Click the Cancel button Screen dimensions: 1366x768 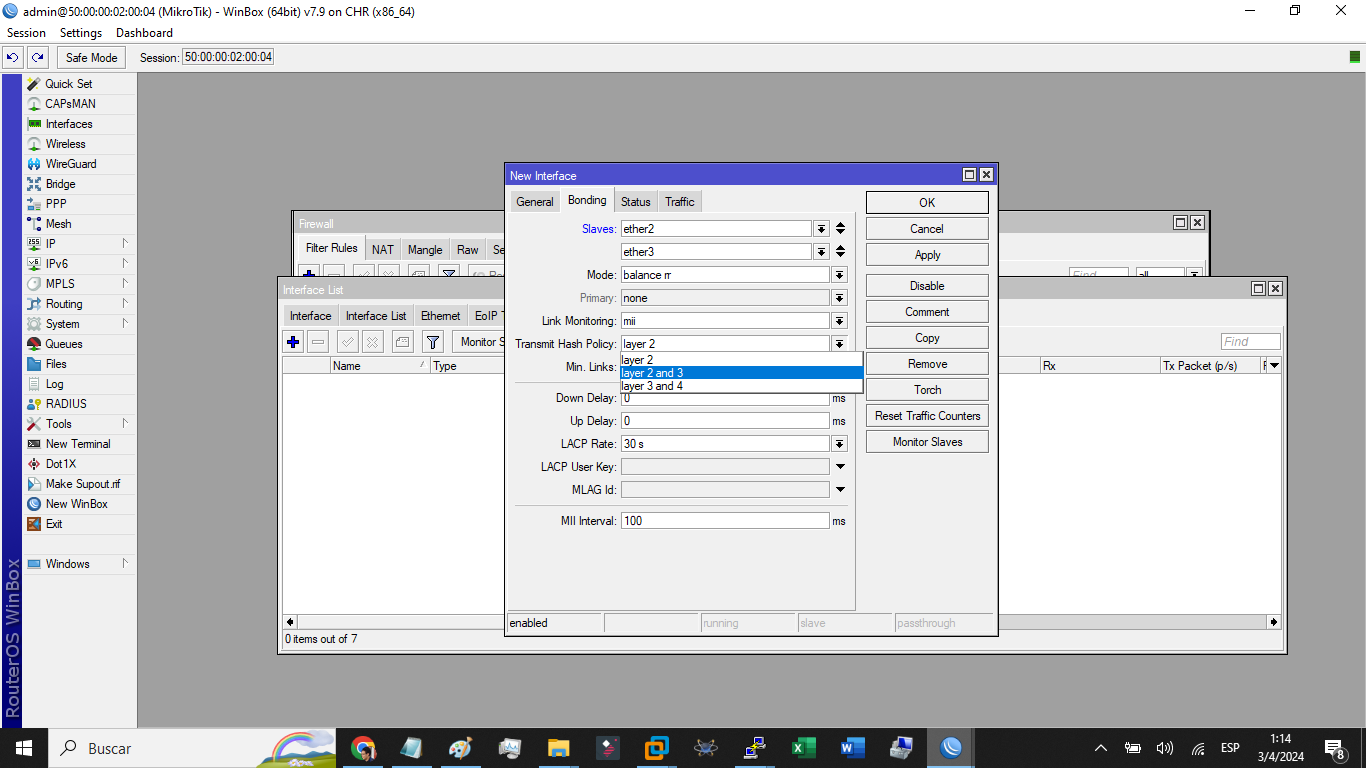(x=927, y=229)
